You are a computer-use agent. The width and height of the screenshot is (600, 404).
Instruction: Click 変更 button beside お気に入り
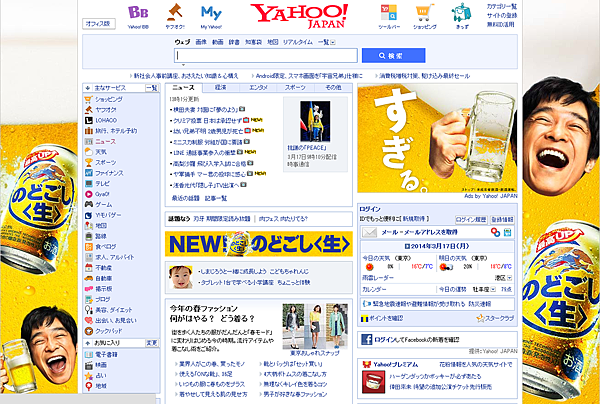pyautogui.click(x=152, y=343)
